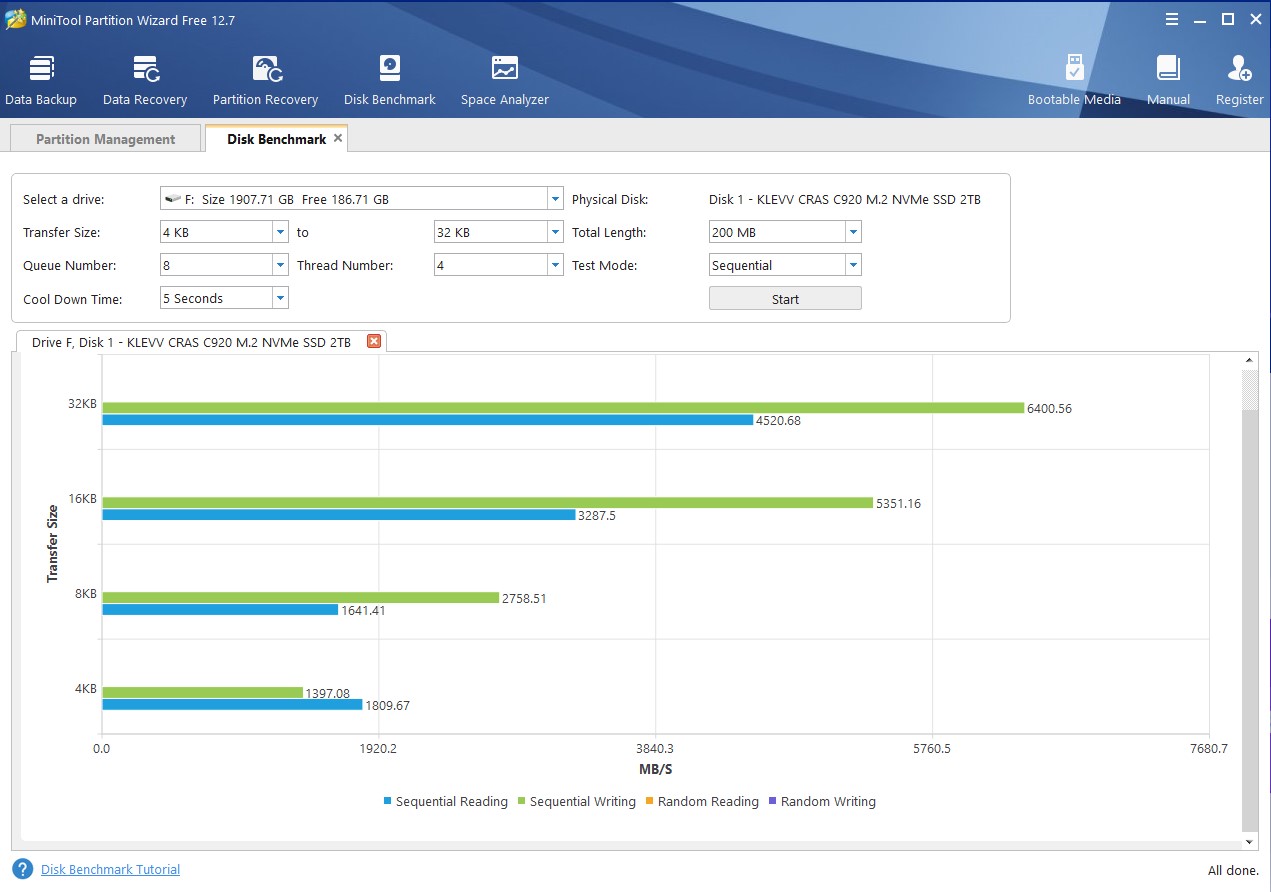Screen dimensions: 1271x892
Task: Click the 8KB sequential writing bar
Action: (300, 598)
